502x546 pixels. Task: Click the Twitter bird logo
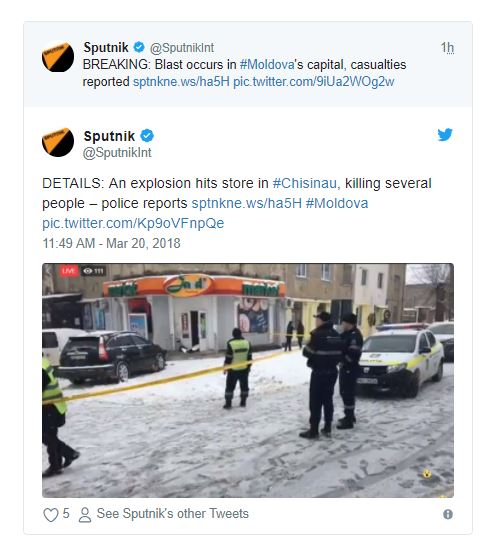pyautogui.click(x=445, y=134)
